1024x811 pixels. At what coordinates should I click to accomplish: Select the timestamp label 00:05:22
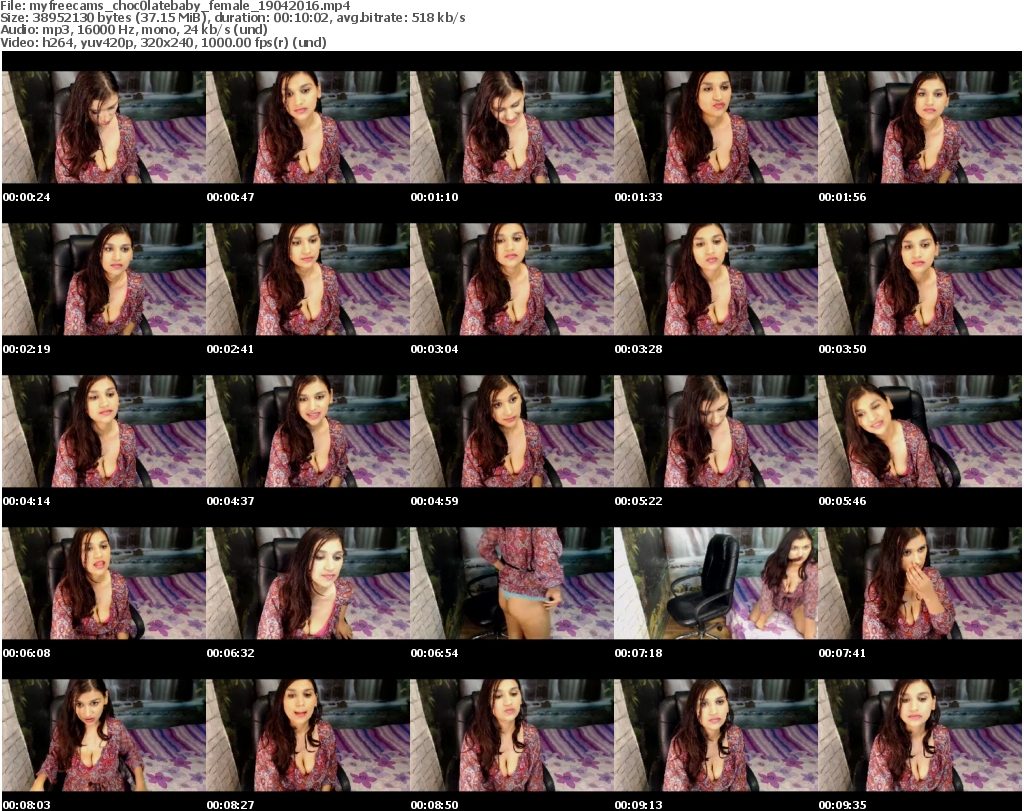(638, 501)
